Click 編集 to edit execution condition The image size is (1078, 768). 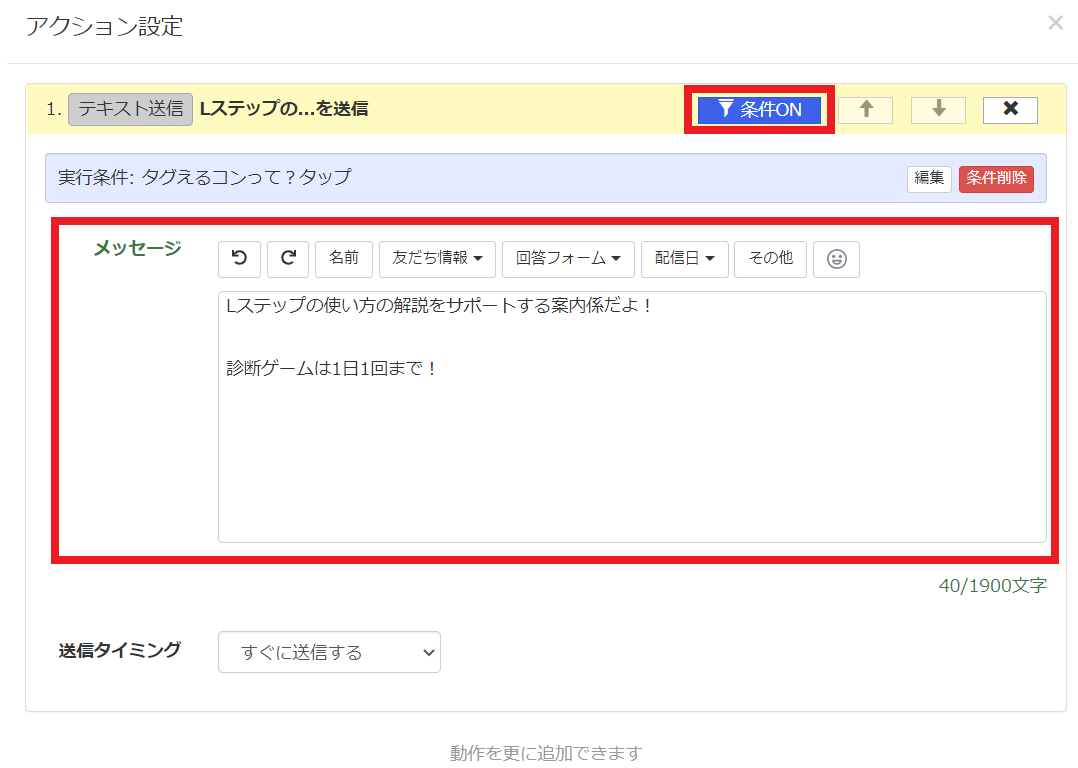click(929, 179)
